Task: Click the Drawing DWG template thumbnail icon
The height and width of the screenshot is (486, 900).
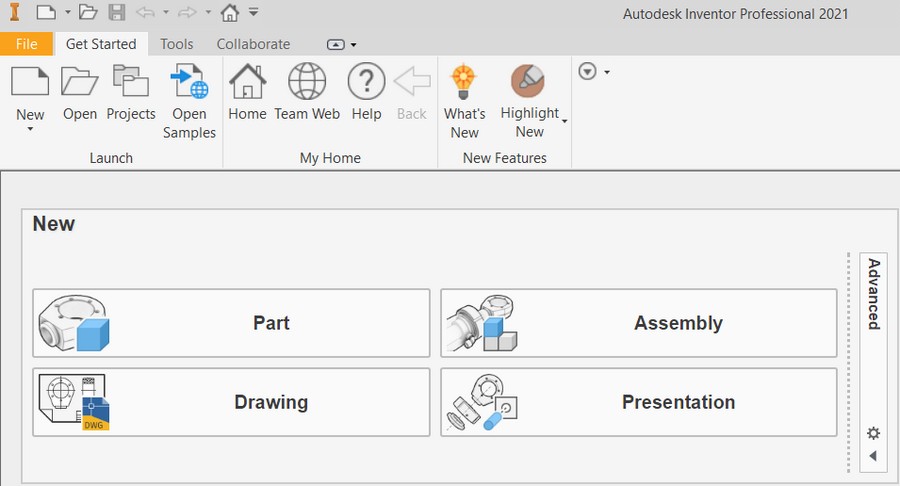Action: click(x=73, y=402)
